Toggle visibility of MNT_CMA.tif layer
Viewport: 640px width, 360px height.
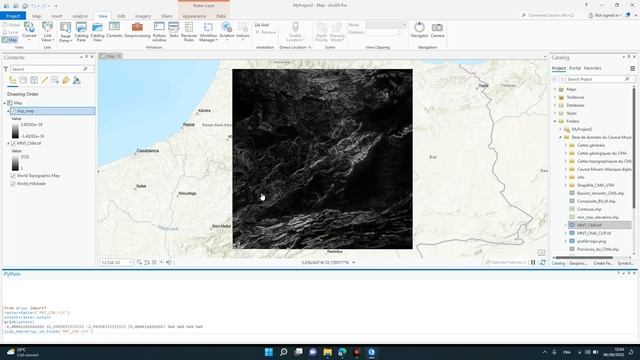coord(13,143)
